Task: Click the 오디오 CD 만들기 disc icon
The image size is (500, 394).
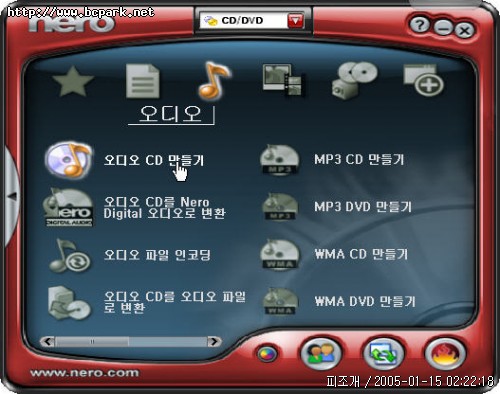Action: 68,160
